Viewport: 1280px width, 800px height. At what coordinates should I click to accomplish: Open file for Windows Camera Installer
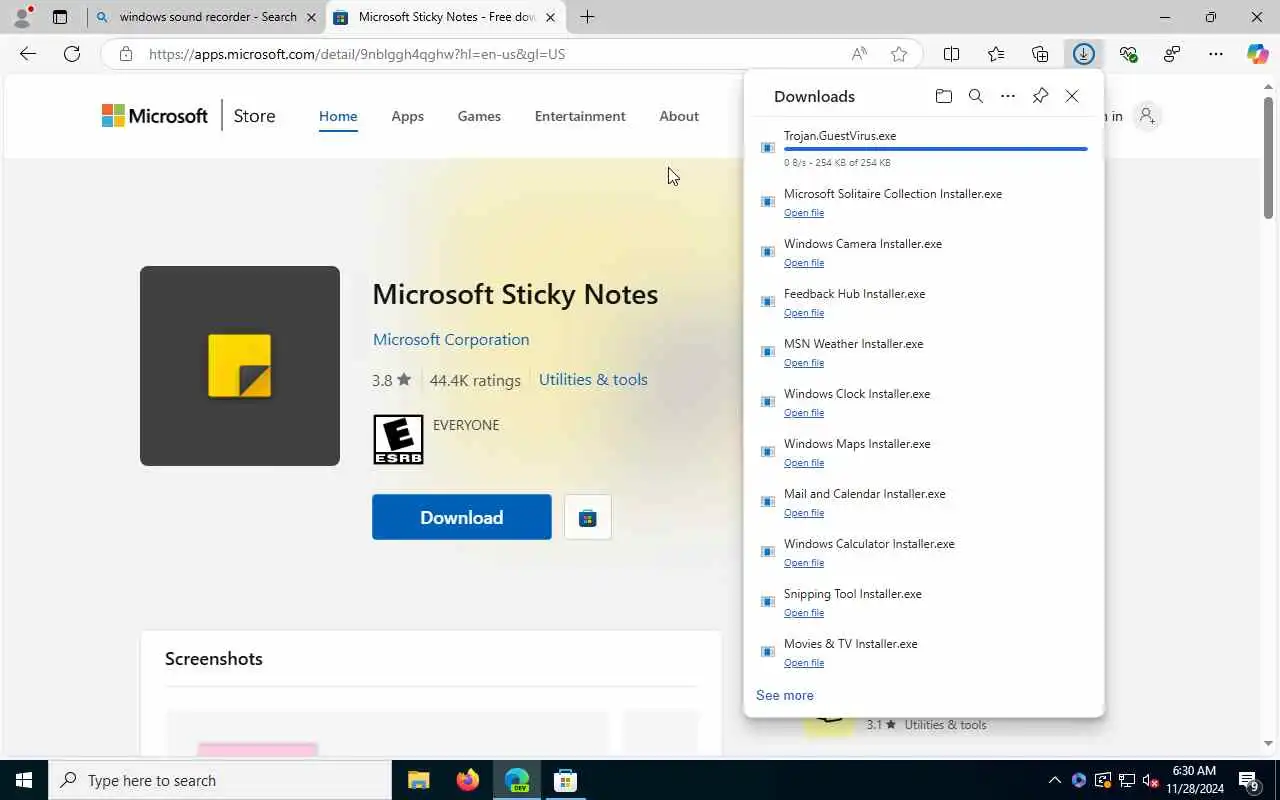(804, 263)
